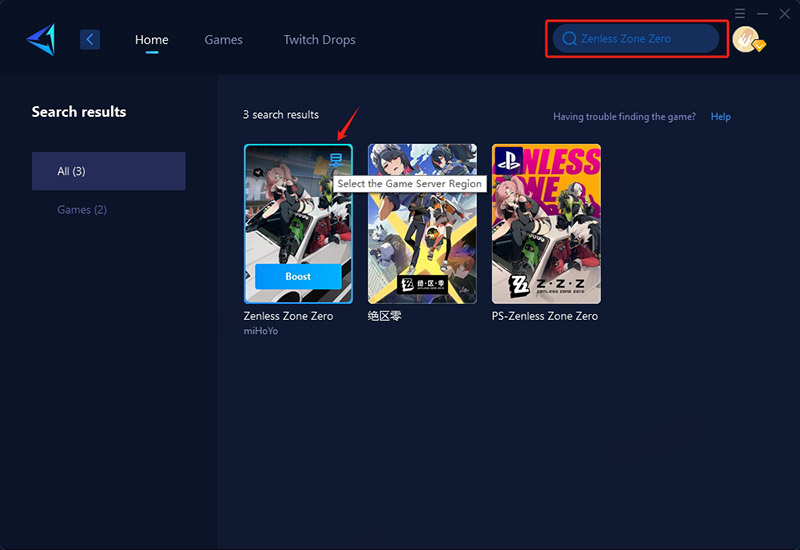Click 'Having trouble finding the game?' text

pyautogui.click(x=624, y=116)
